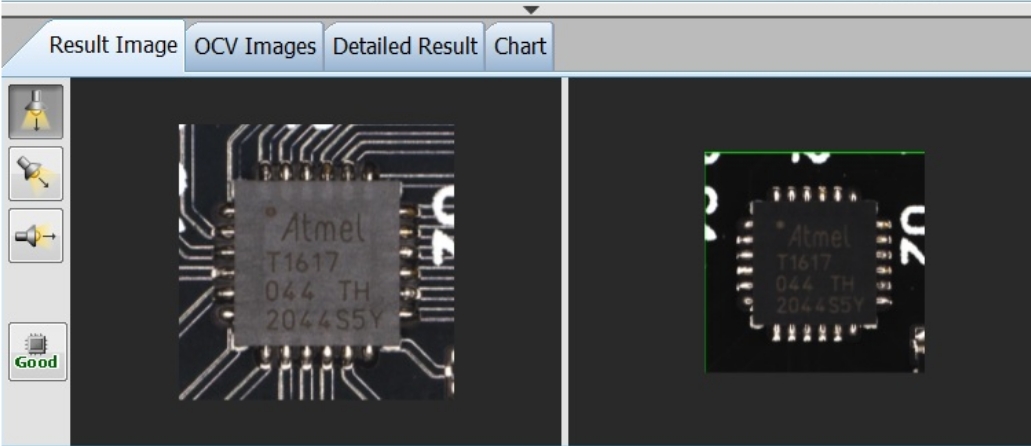Click the right green-bordered reference image
Screen dimensions: 1031x446
pyautogui.click(x=814, y=262)
